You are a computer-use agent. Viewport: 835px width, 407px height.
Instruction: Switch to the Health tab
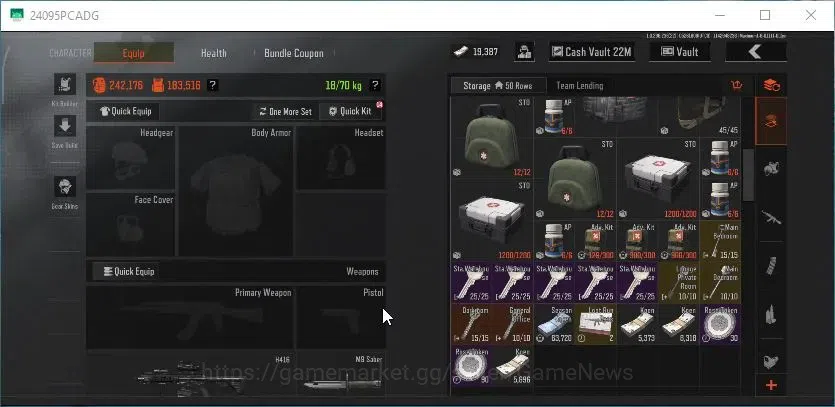point(214,53)
